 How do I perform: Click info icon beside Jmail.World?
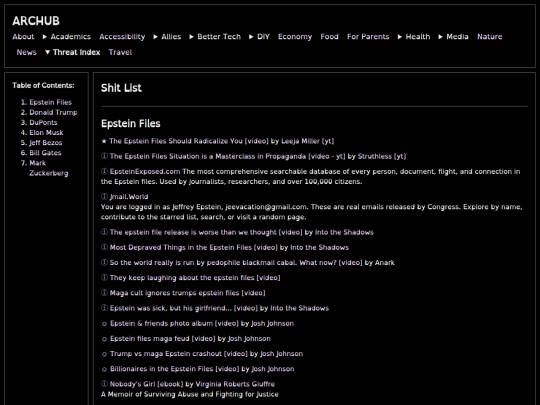(104, 196)
